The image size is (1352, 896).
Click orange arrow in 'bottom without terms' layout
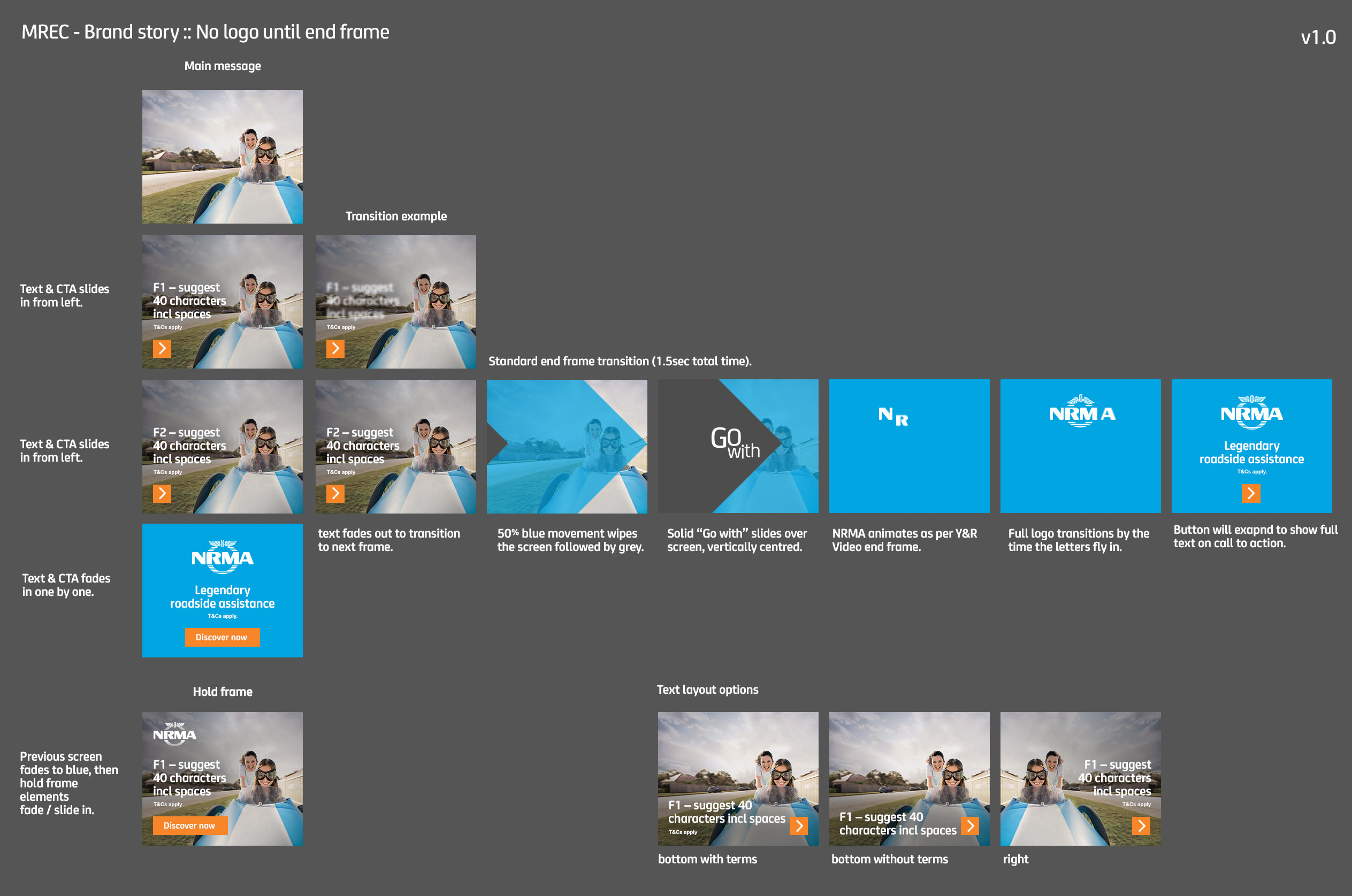(969, 826)
